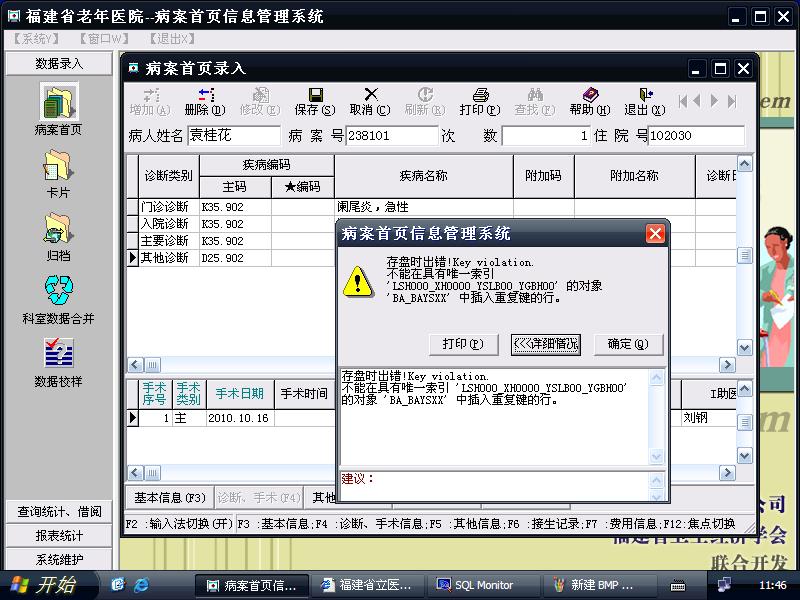The height and width of the screenshot is (600, 800).
Task: Click the 删除(D) toolbar icon
Action: click(205, 102)
